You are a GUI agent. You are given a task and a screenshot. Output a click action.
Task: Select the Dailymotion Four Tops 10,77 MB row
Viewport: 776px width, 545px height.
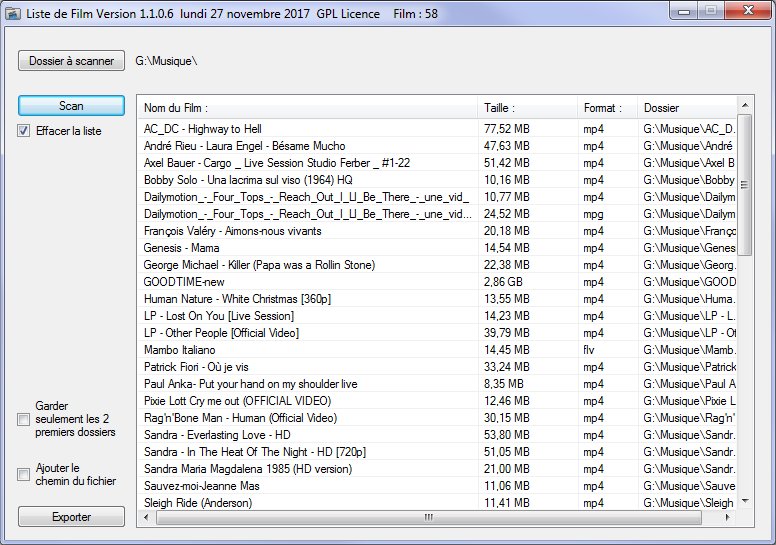coord(437,197)
